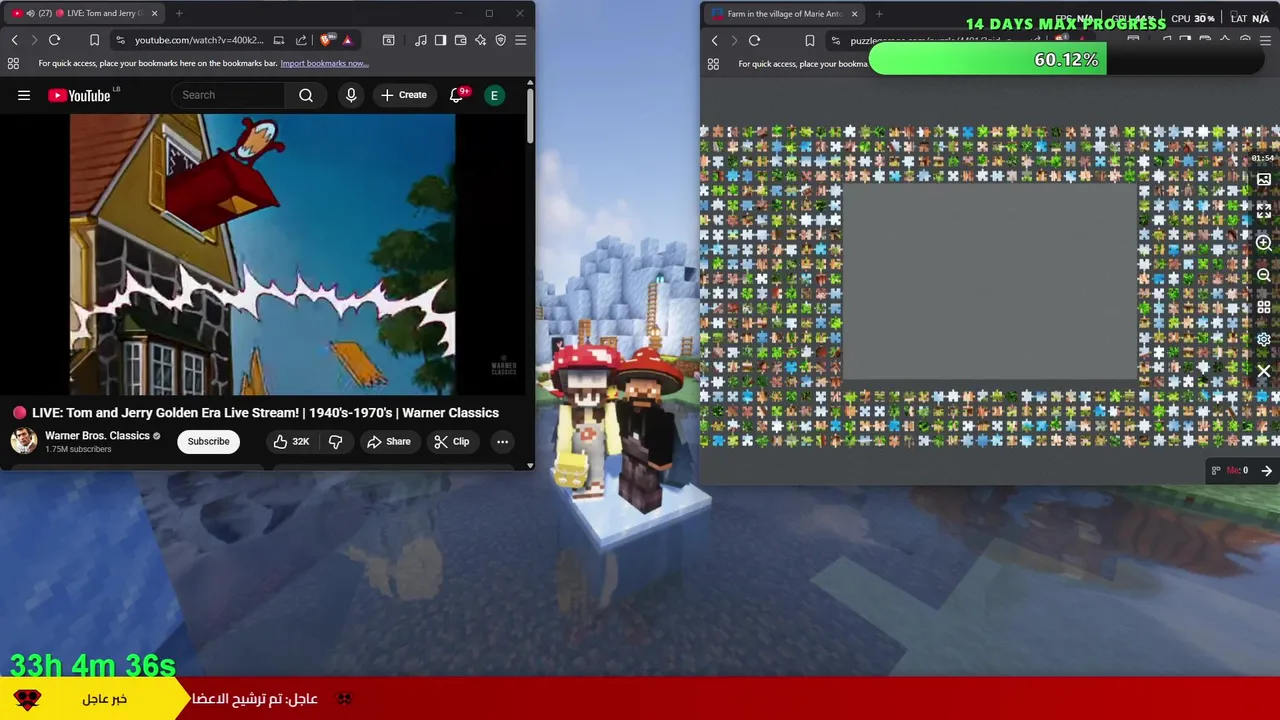Viewport: 1280px width, 720px height.
Task: Open the YouTube Create button
Action: pyautogui.click(x=404, y=95)
